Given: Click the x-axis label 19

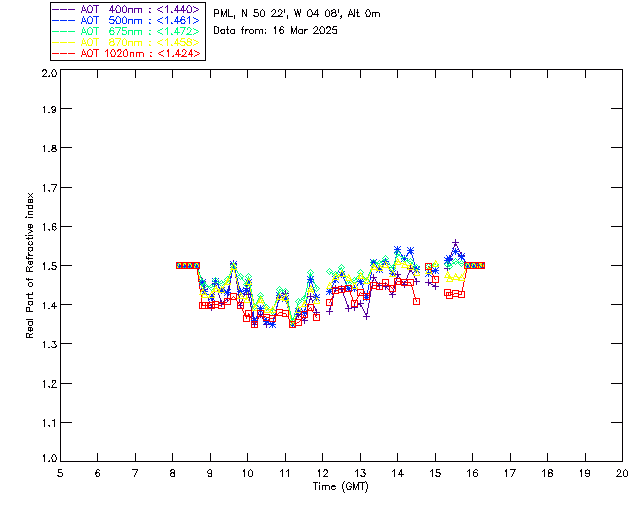Looking at the screenshot, I should (x=585, y=473).
